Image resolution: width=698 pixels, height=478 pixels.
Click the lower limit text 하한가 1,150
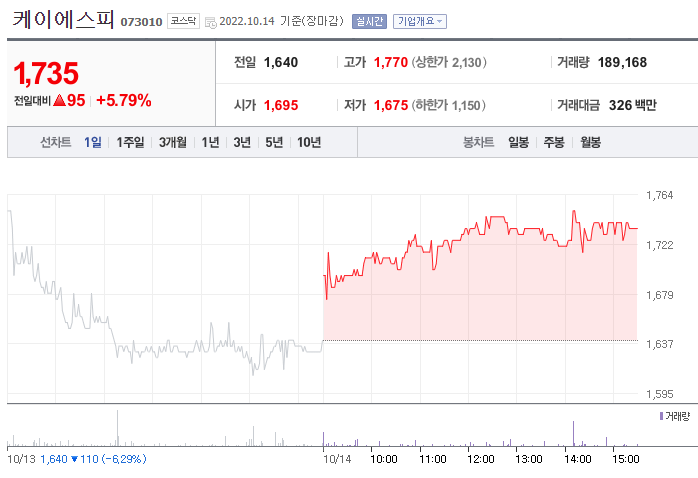tap(448, 105)
